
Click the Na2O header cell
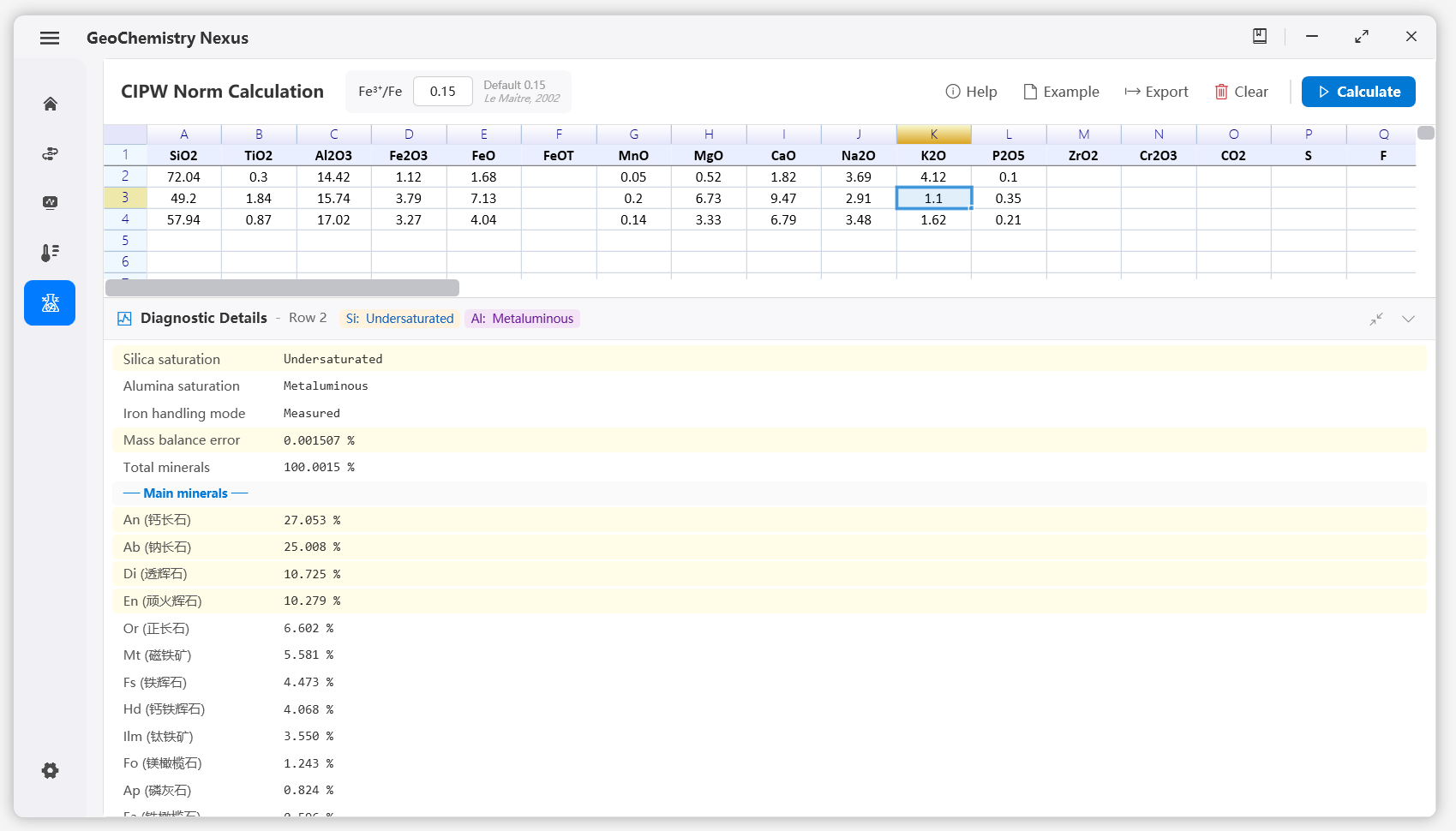pos(859,155)
